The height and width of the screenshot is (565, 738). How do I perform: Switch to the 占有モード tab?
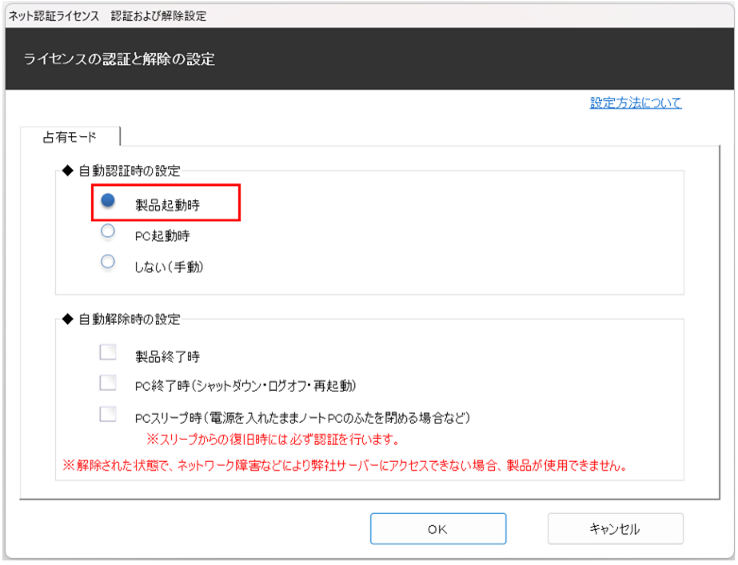[69, 136]
